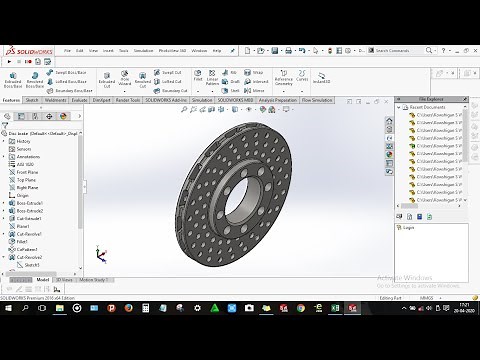
Task: Click the Rib tool
Action: pos(230,72)
